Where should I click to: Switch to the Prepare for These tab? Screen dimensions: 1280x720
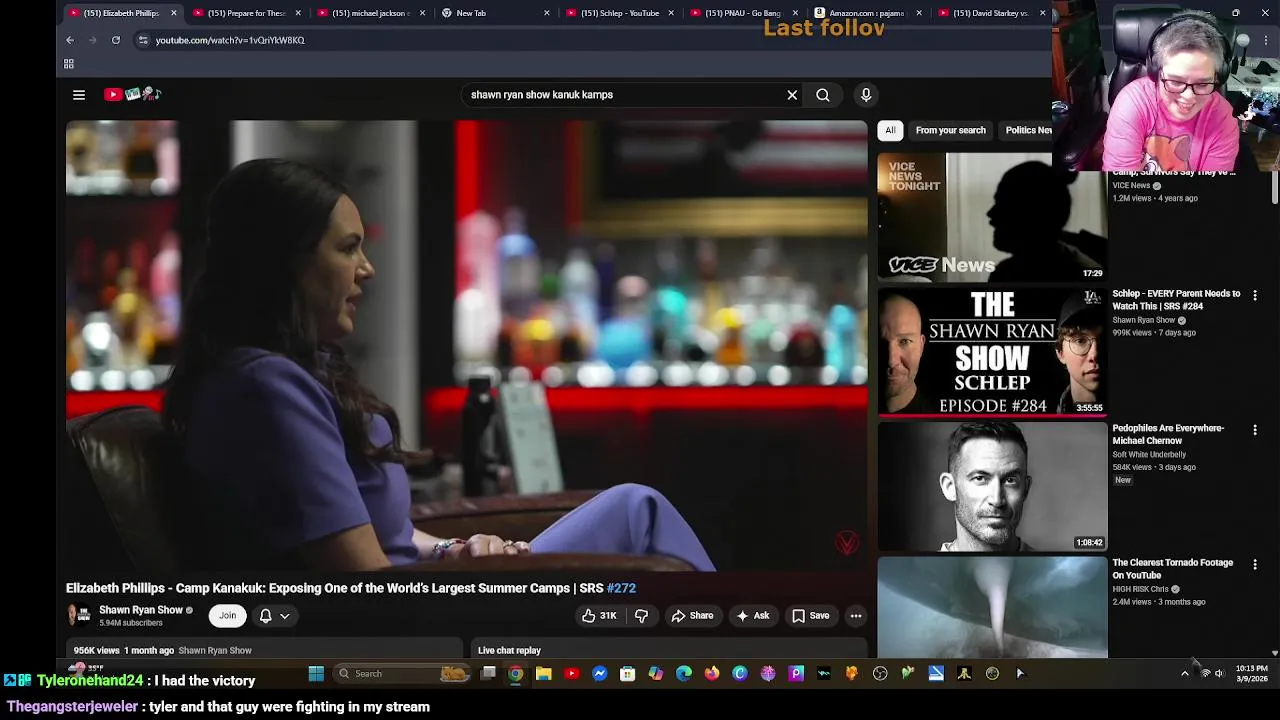click(x=245, y=13)
